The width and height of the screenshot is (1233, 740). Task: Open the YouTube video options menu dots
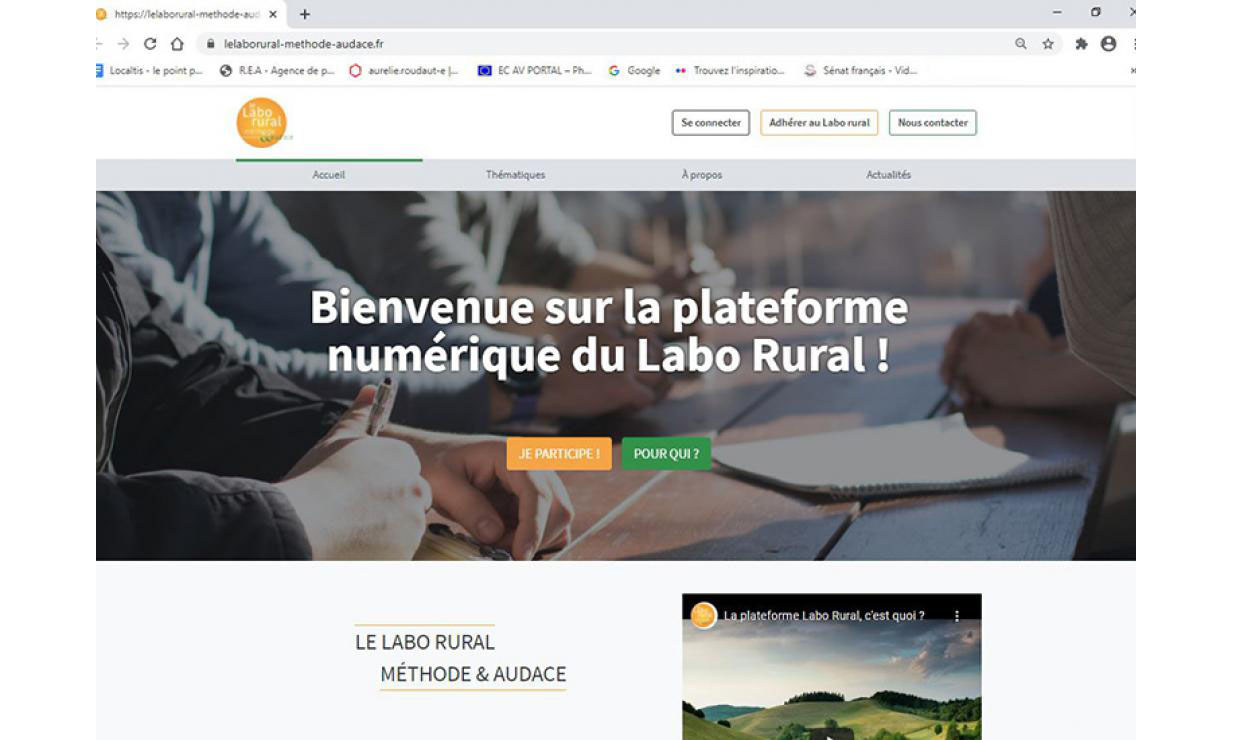956,616
